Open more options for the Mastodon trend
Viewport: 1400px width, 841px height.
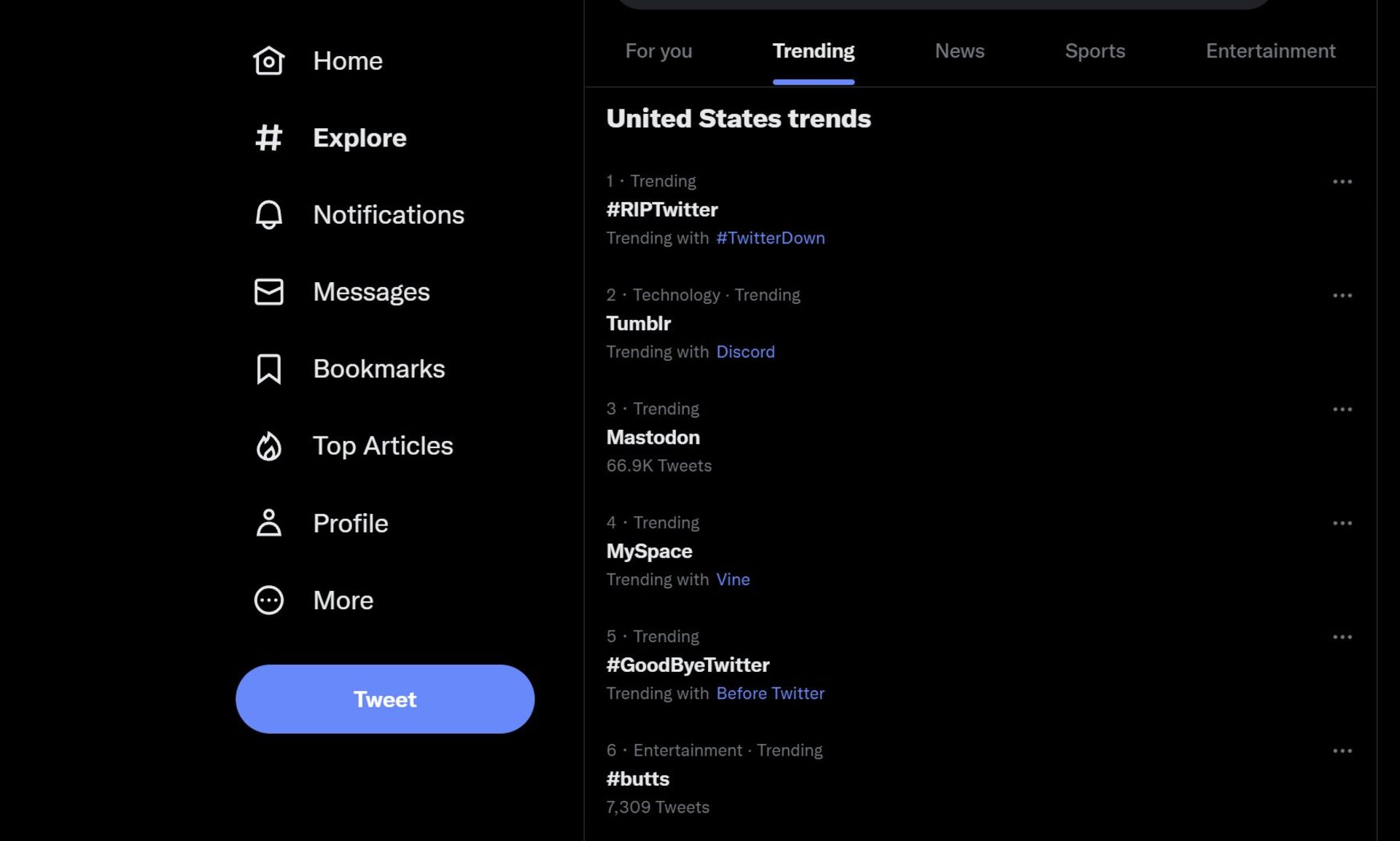1342,409
